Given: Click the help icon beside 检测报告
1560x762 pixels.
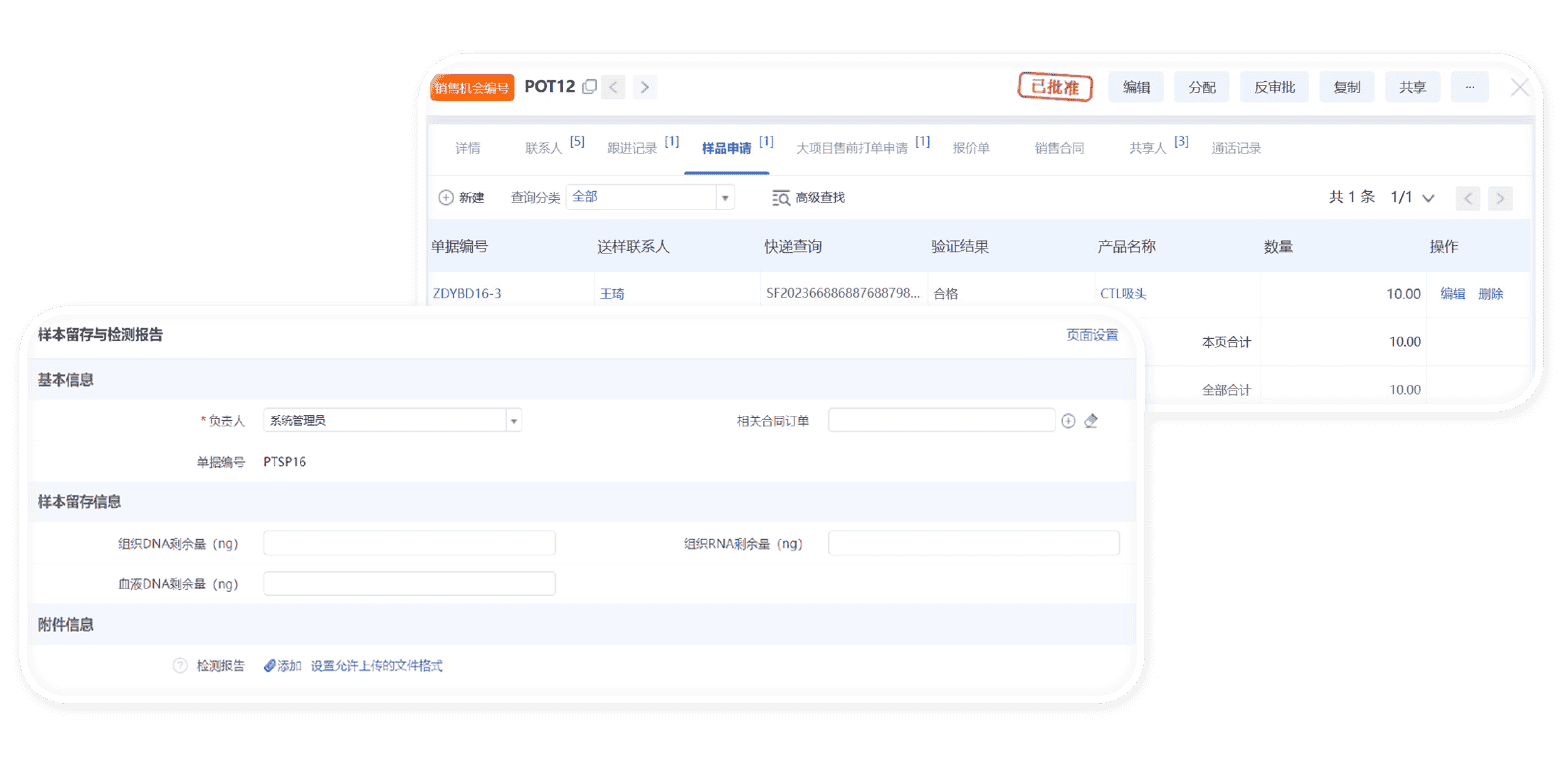Looking at the screenshot, I should click(180, 665).
